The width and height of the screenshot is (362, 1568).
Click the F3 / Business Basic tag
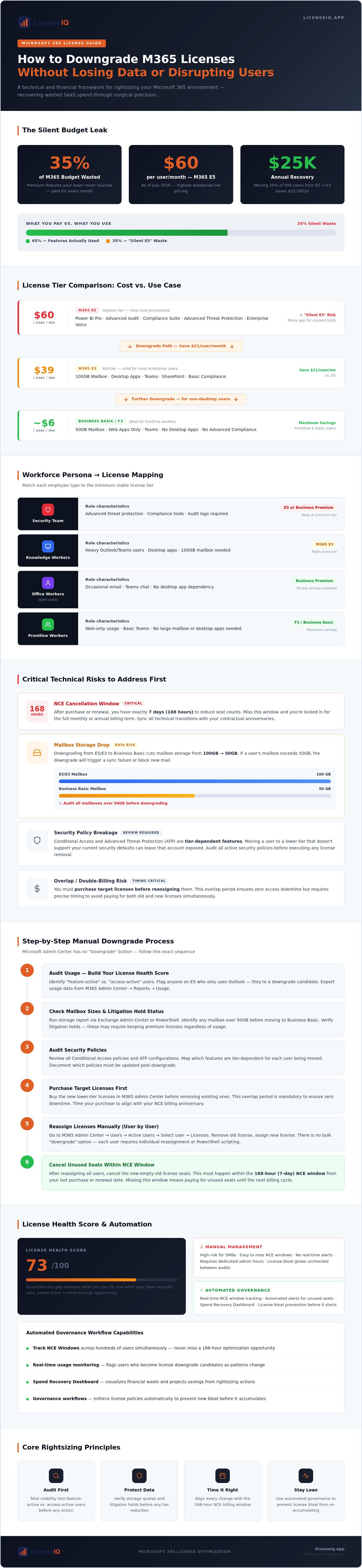point(314,622)
